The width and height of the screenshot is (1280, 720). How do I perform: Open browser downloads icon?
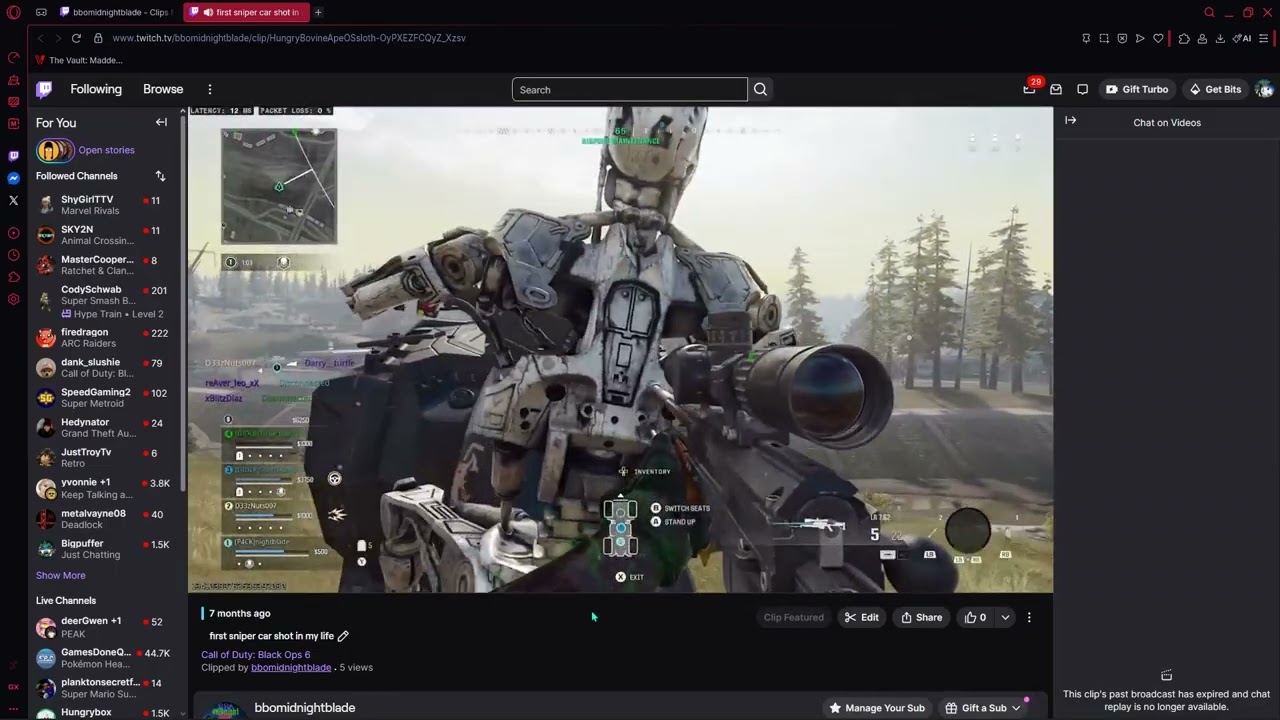[x=1220, y=38]
